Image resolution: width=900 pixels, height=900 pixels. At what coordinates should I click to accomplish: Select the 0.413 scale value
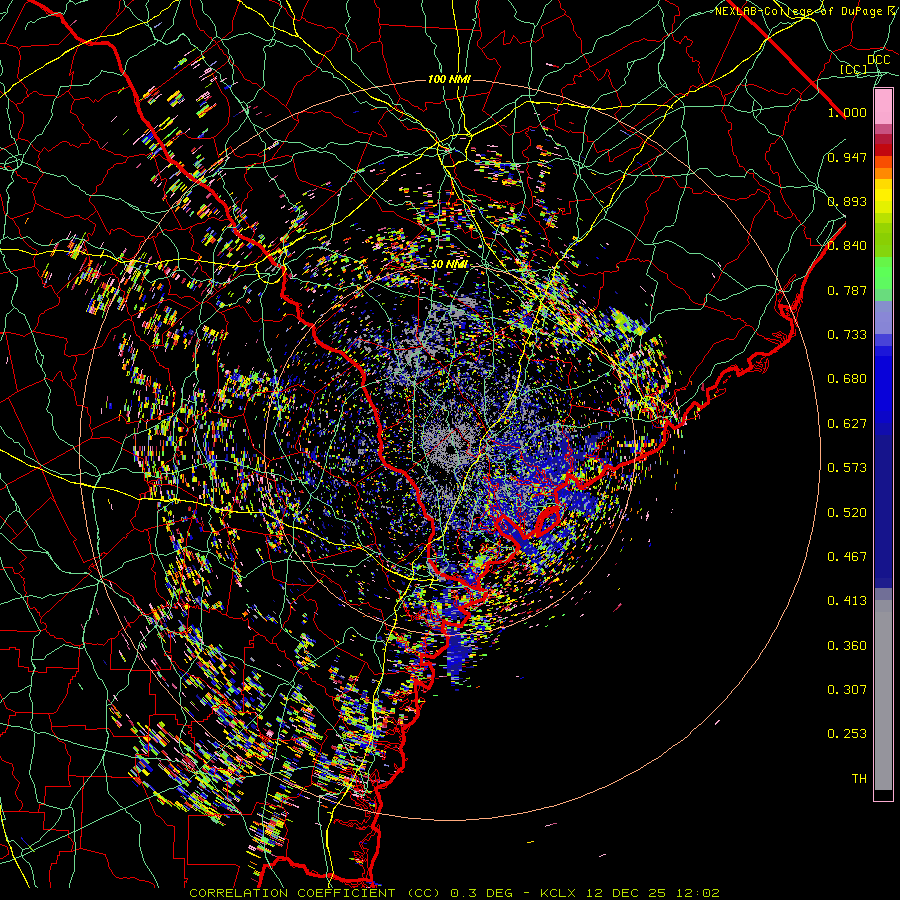point(847,601)
